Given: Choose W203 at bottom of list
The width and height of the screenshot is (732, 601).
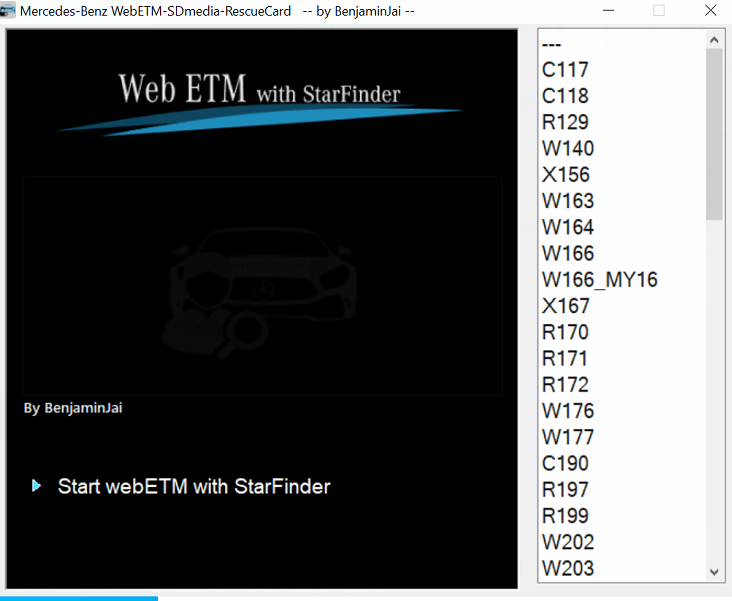Looking at the screenshot, I should click(x=567, y=568).
